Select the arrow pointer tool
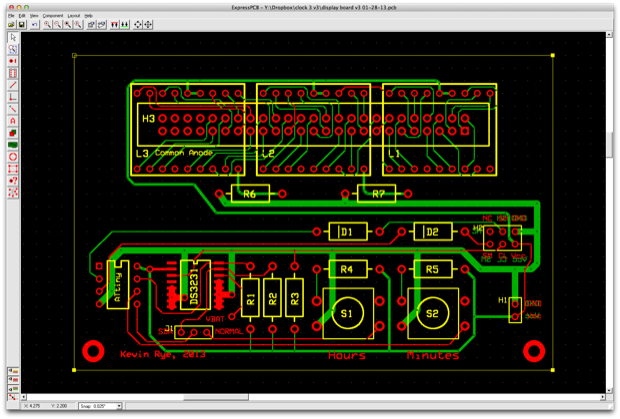 pyautogui.click(x=13, y=38)
